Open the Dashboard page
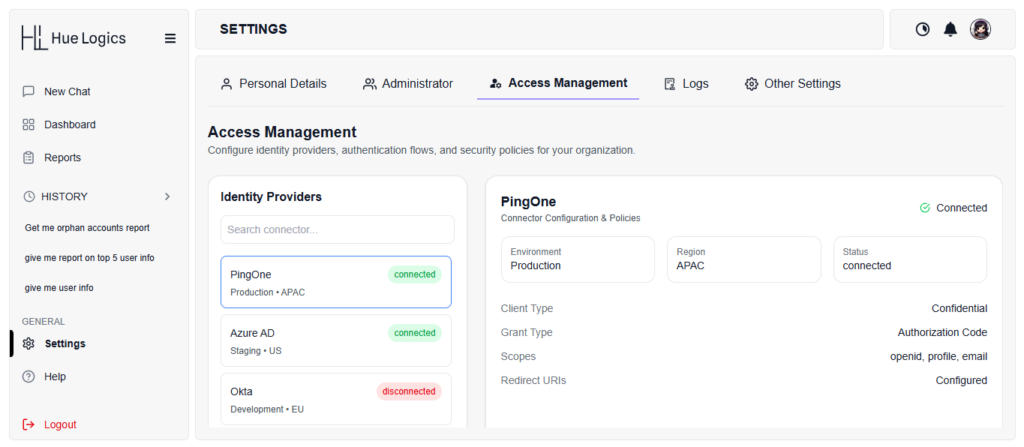Image resolution: width=1024 pixels, height=447 pixels. tap(69, 125)
